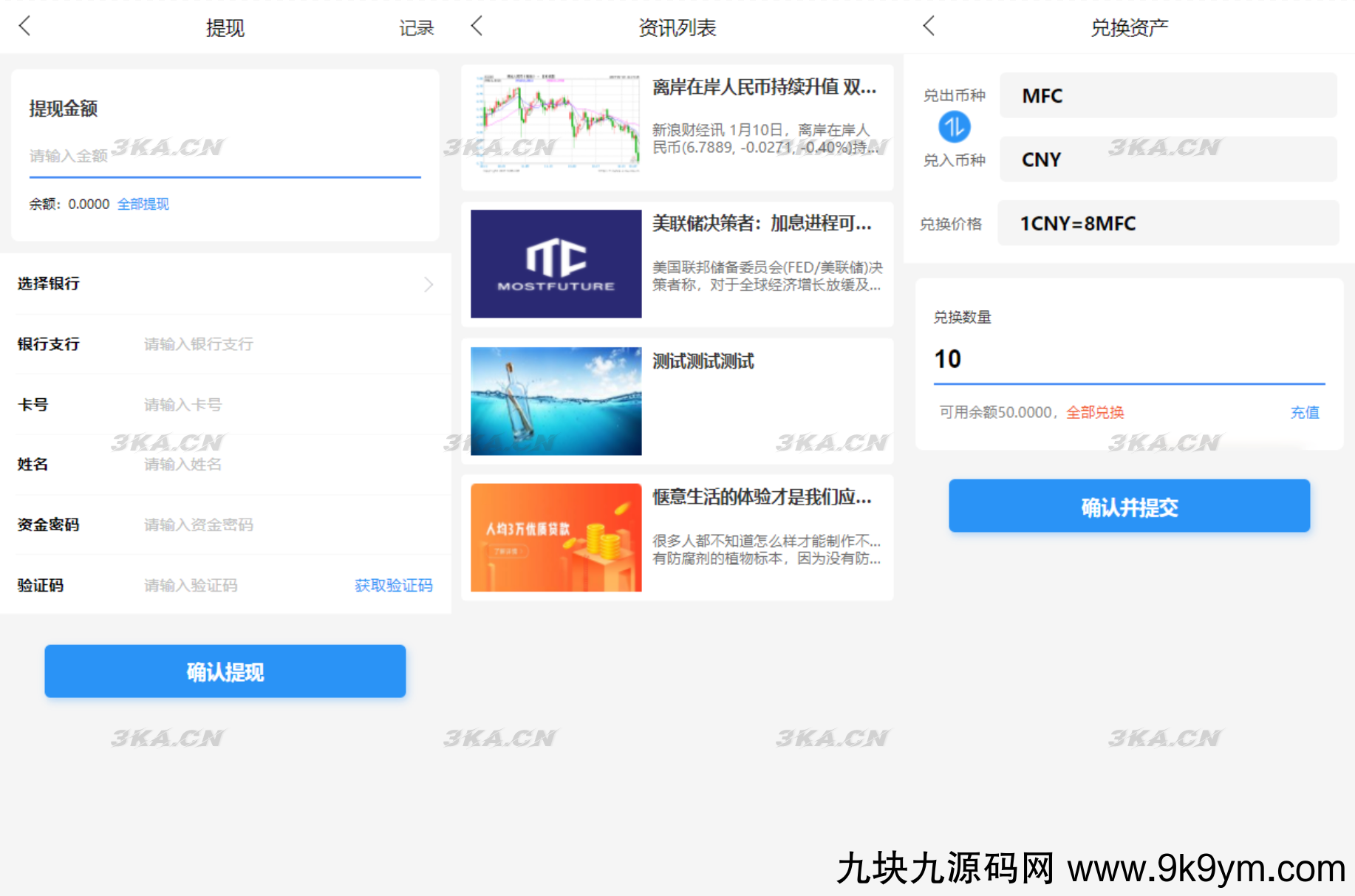This screenshot has height=896, width=1355.
Task: Swap currencies with the blue exchange icon
Action: (x=954, y=128)
